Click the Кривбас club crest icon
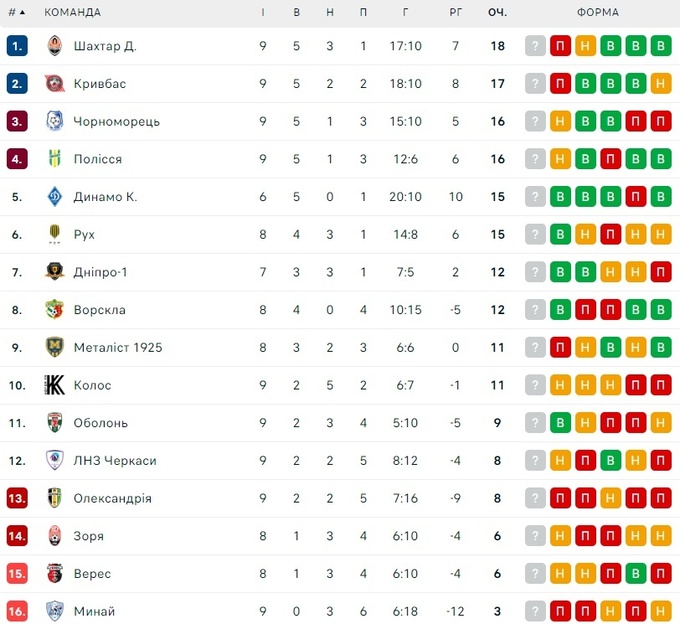The height and width of the screenshot is (624, 680). [x=55, y=84]
